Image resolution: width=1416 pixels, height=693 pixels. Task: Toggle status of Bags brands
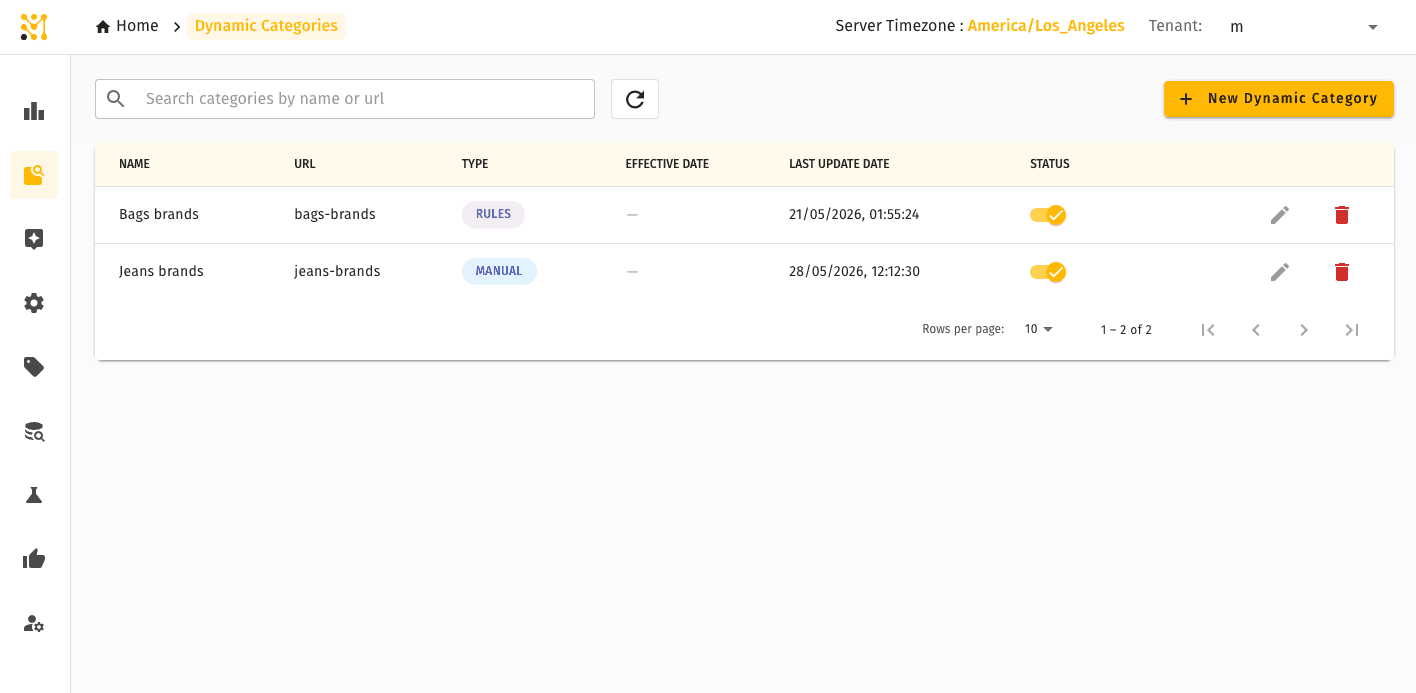coord(1048,215)
